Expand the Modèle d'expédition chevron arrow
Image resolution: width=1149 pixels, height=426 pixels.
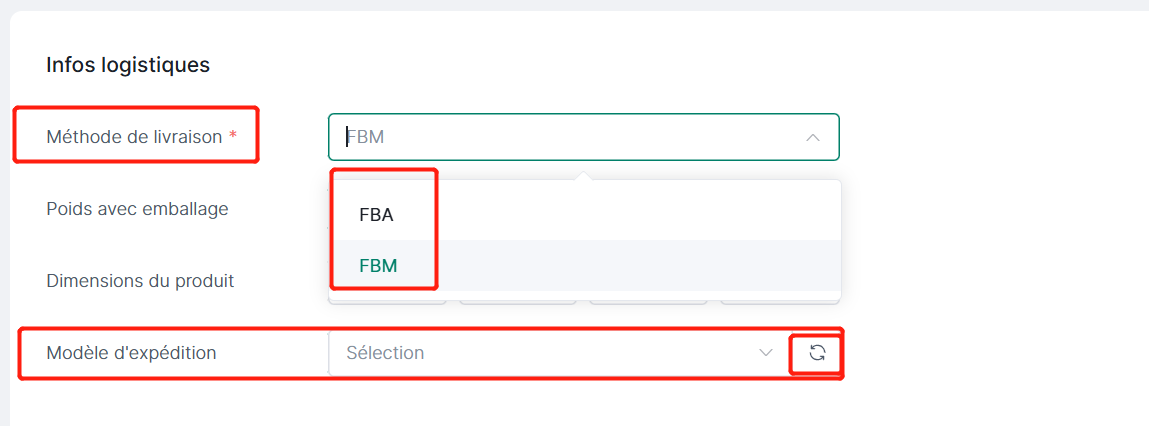(766, 352)
